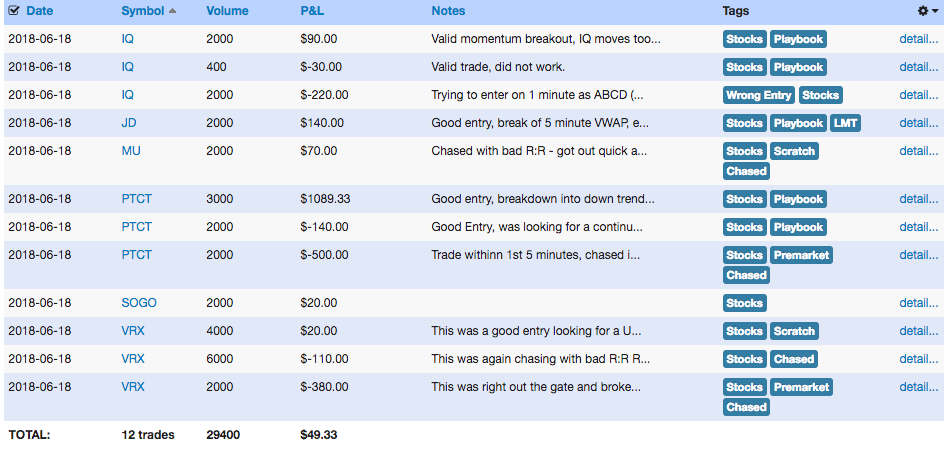This screenshot has height=453, width=949.
Task: Click the LMT tag on JD trade
Action: coord(845,123)
